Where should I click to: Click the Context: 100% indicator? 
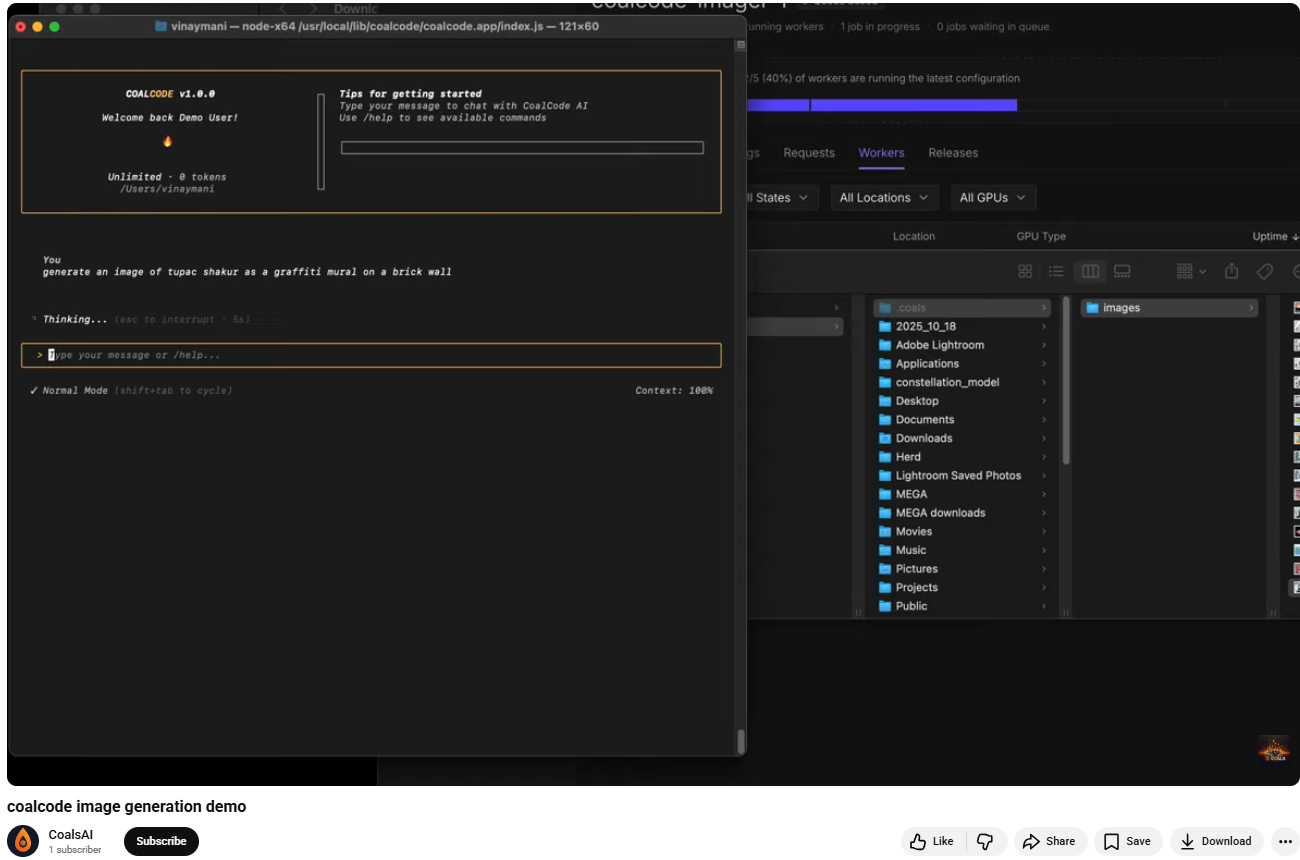point(674,391)
